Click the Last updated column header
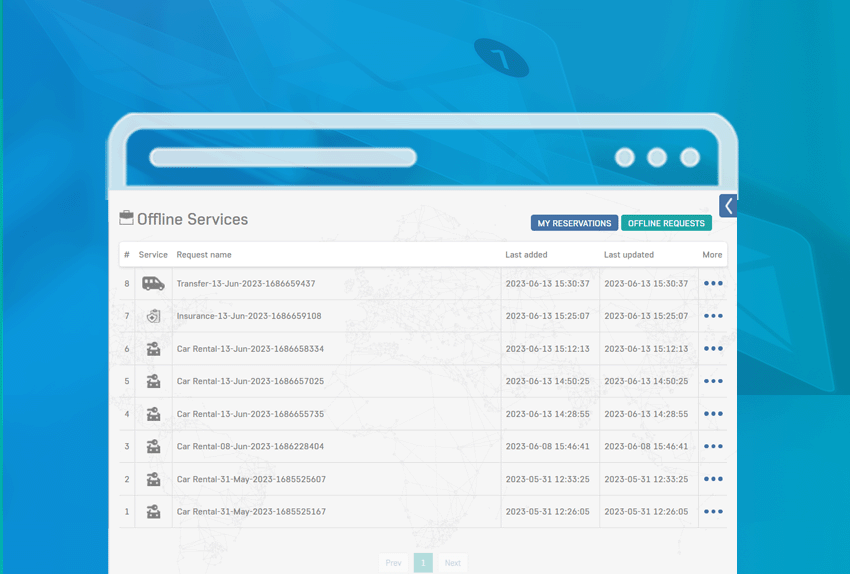The width and height of the screenshot is (850, 574). pyautogui.click(x=629, y=255)
